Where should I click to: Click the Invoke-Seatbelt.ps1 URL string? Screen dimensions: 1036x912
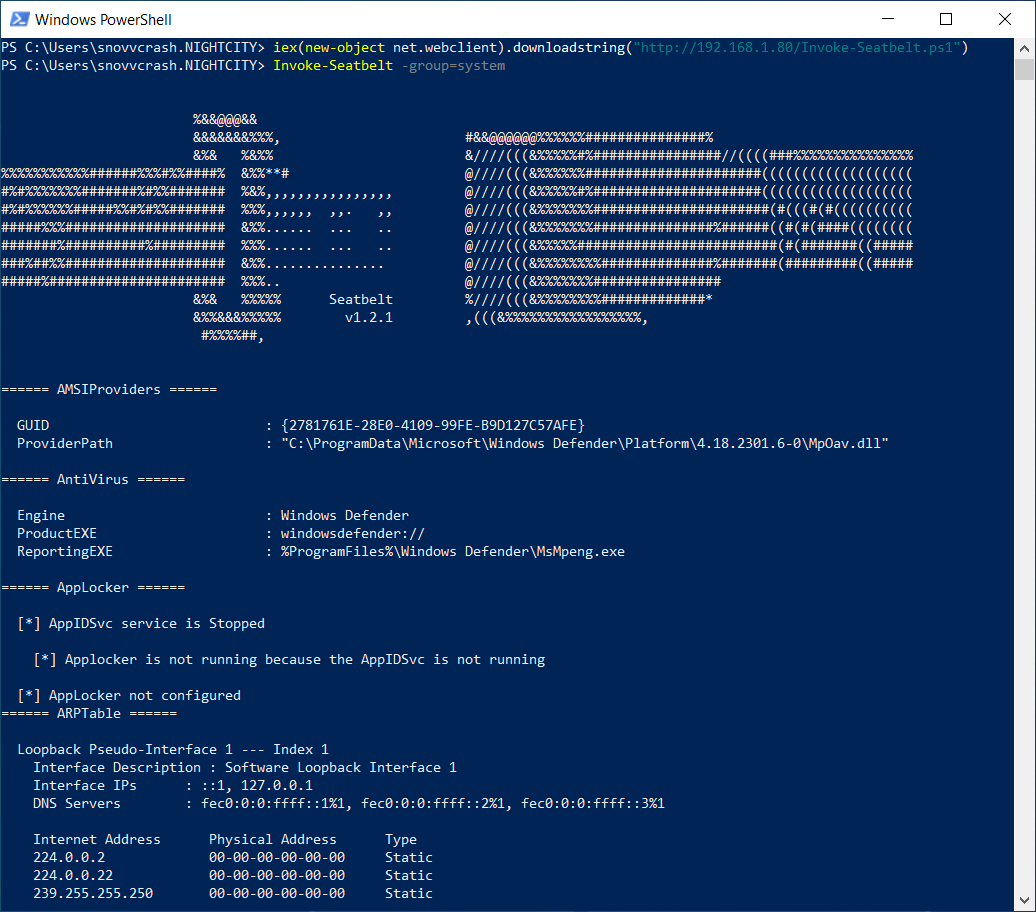click(x=799, y=48)
